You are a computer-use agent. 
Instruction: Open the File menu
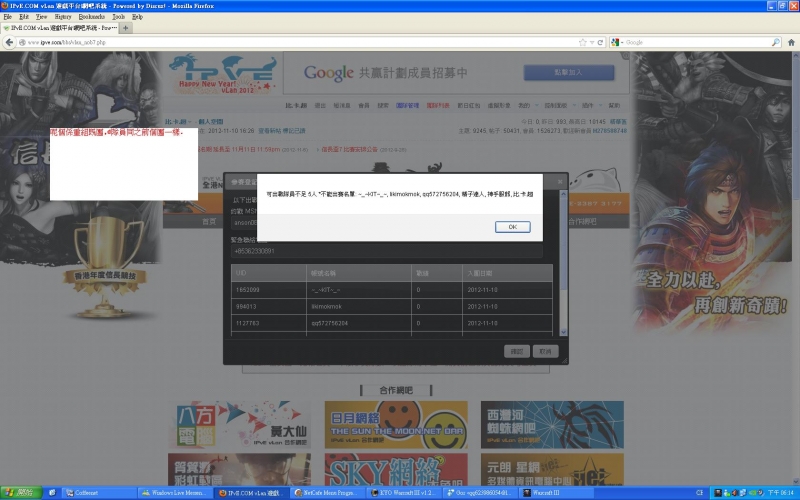tap(7, 17)
